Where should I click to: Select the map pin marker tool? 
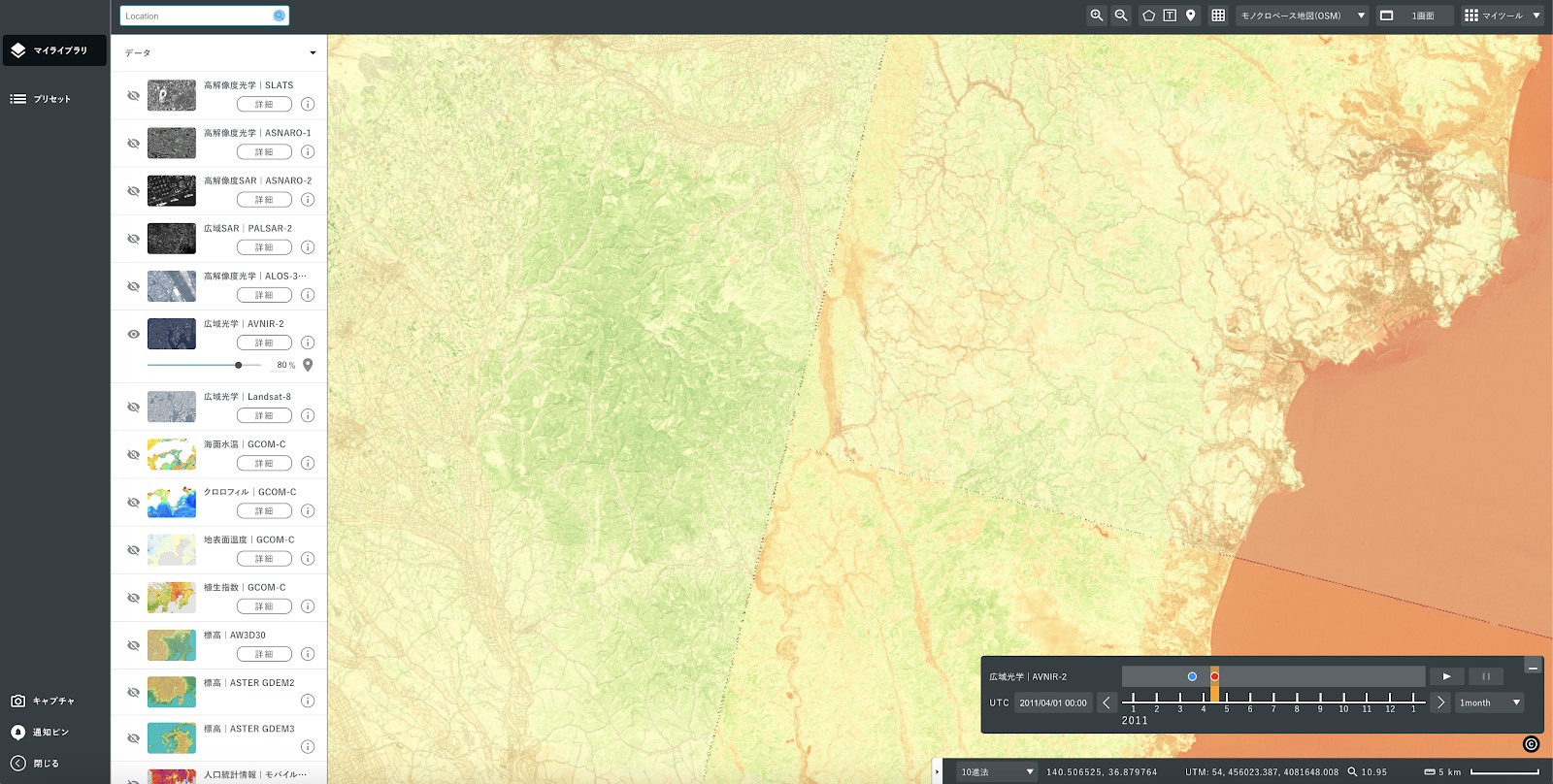point(1191,16)
